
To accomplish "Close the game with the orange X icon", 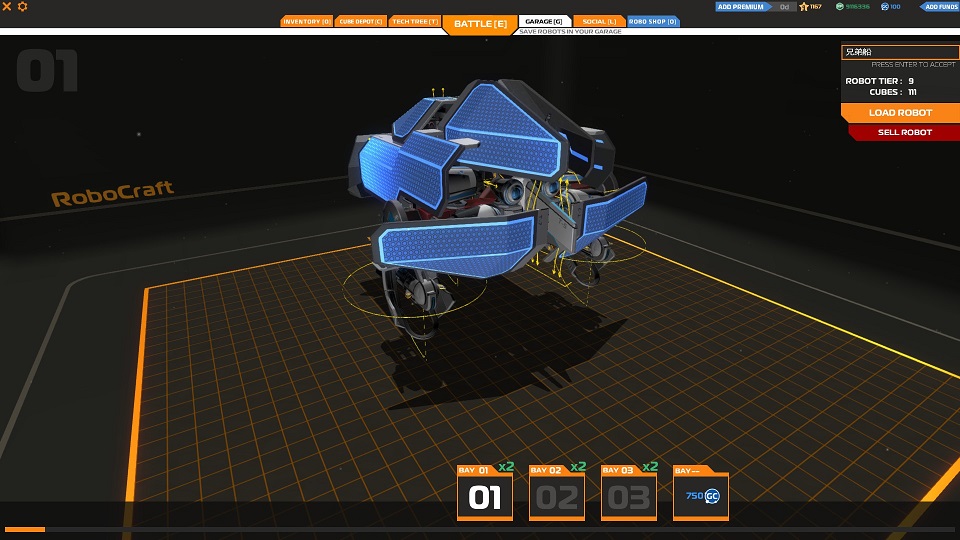I will click(7, 6).
